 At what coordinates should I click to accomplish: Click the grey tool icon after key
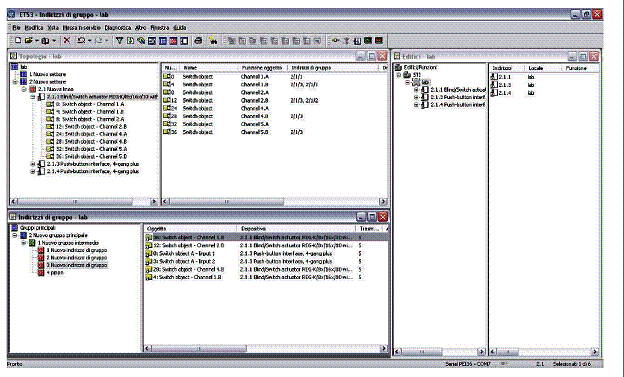[x=347, y=41]
